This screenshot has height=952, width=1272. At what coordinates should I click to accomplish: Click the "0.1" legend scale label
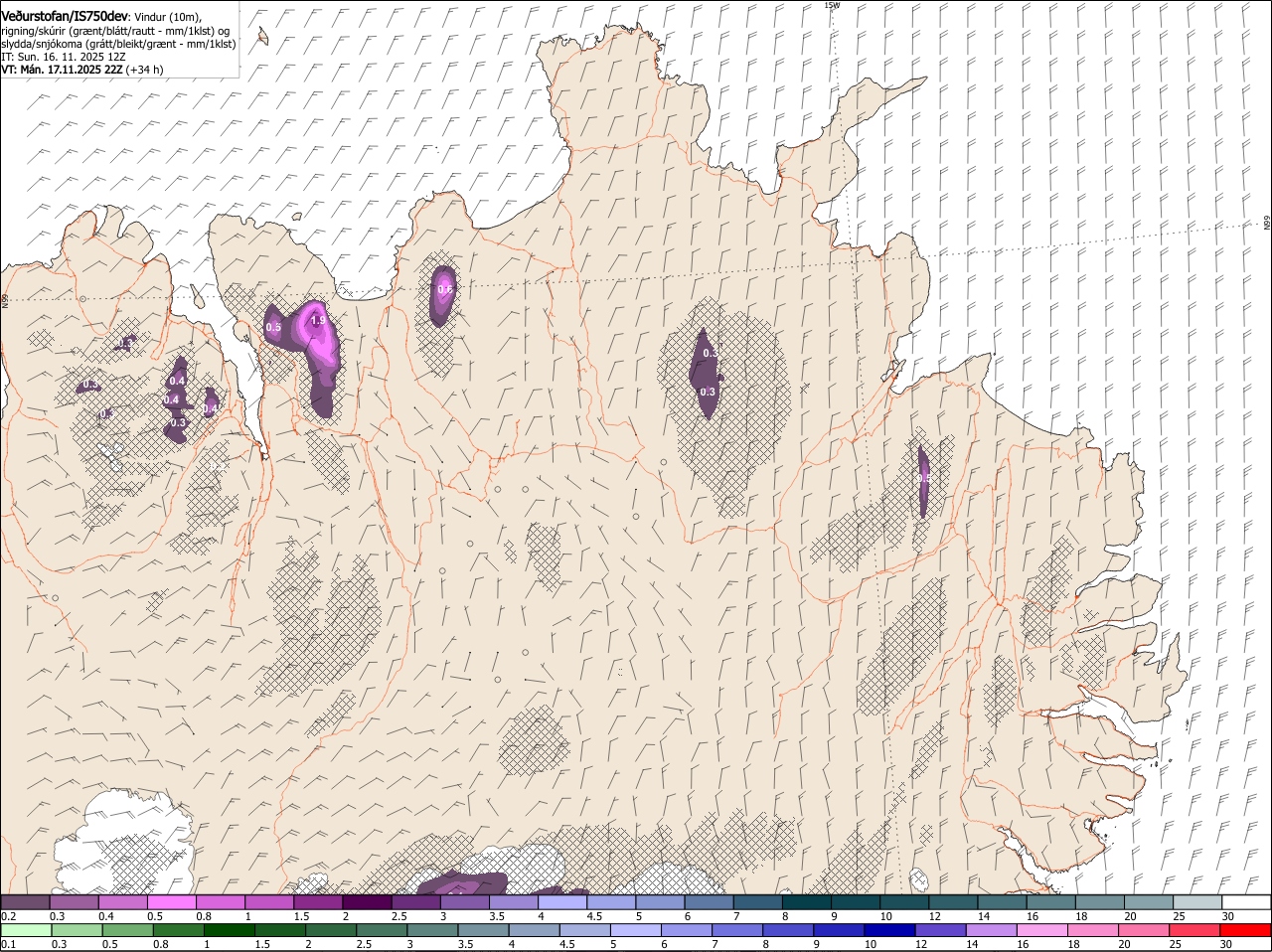[x=8, y=945]
